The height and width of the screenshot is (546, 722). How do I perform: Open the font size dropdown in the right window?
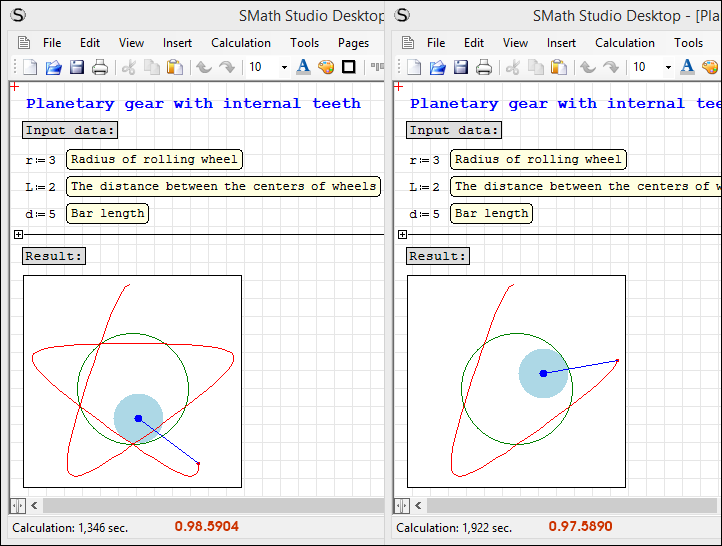(668, 67)
